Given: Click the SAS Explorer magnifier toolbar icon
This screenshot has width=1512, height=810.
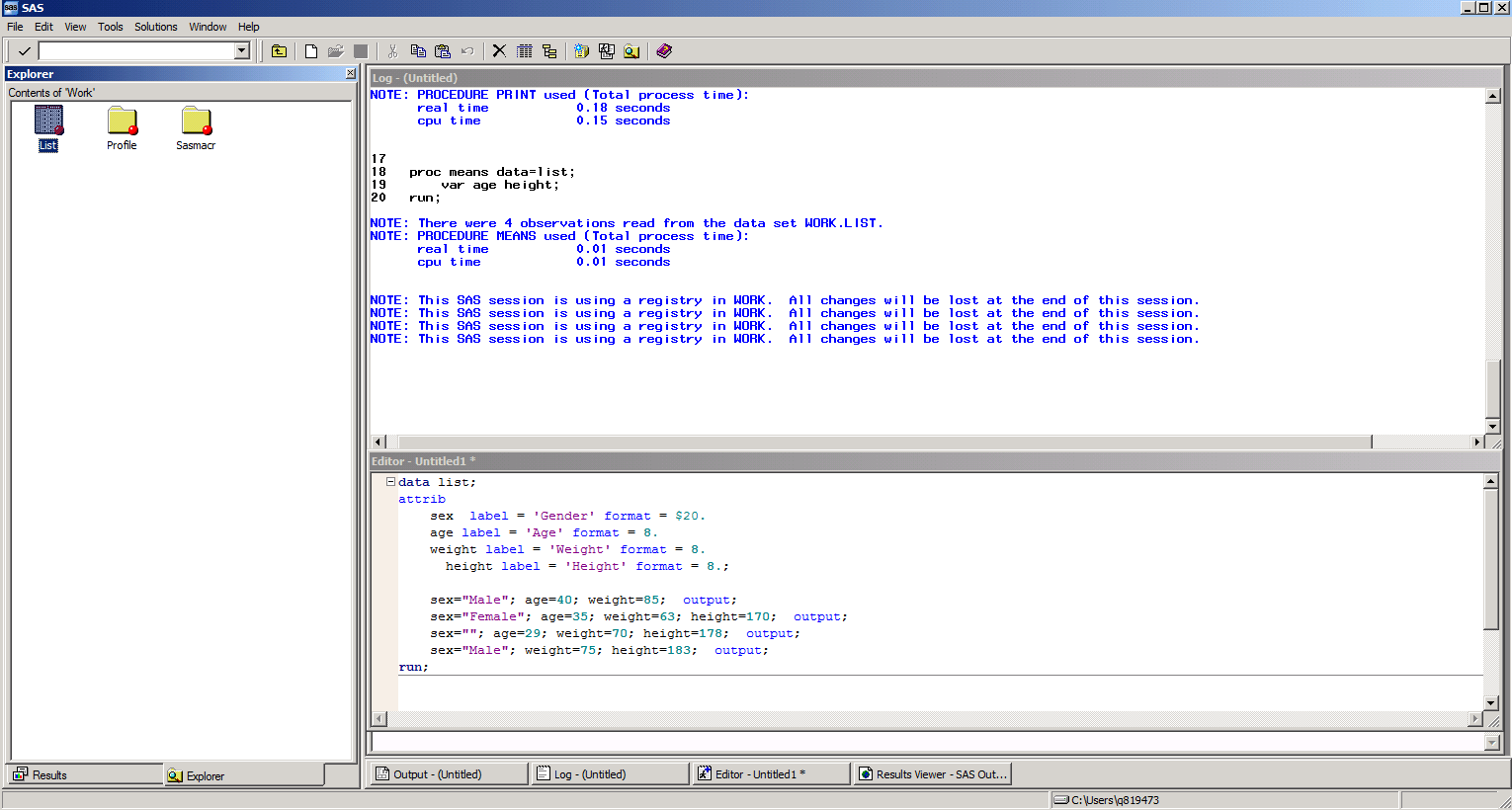Looking at the screenshot, I should tap(631, 51).
